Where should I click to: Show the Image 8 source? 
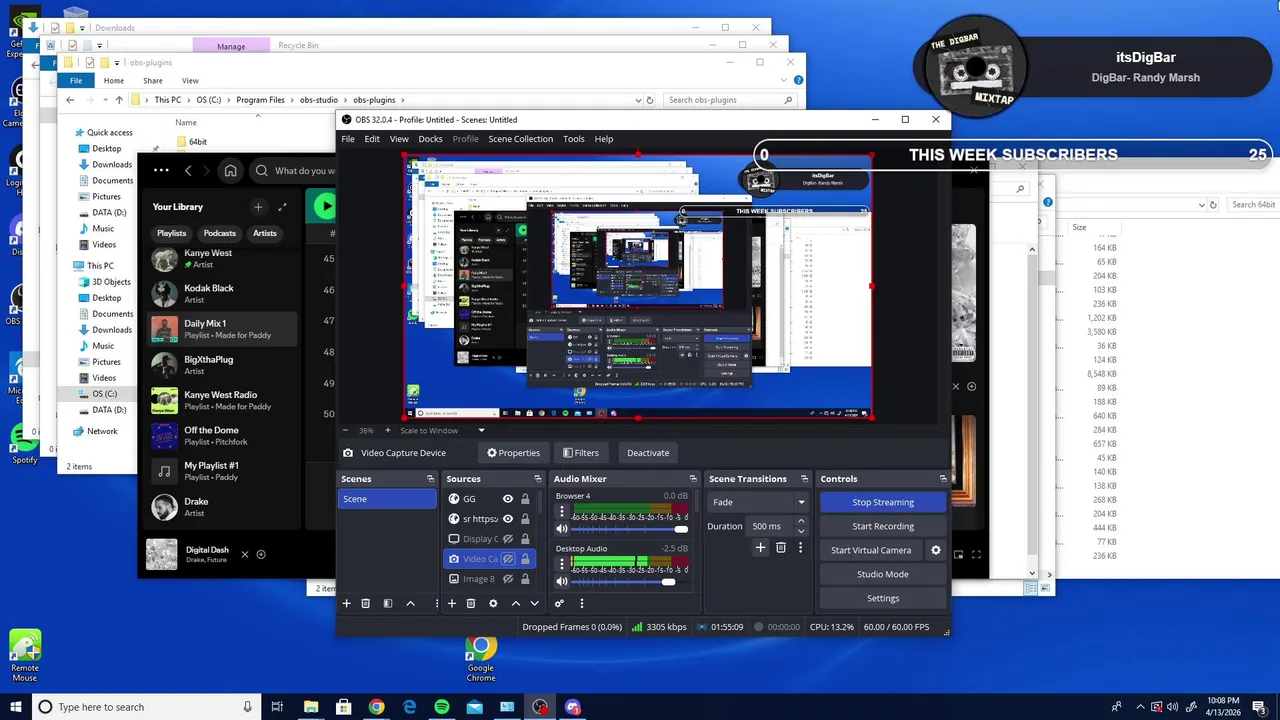[508, 579]
